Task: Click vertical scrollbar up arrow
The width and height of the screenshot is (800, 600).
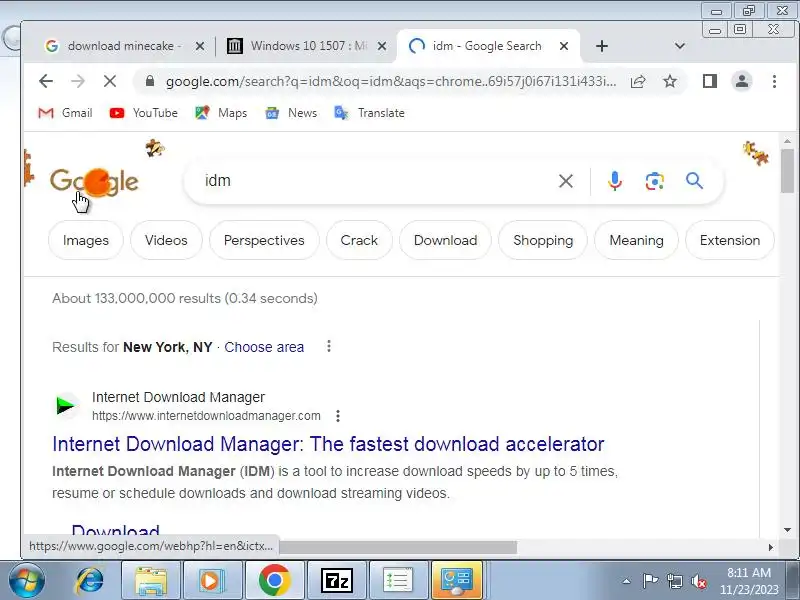Action: point(787,141)
